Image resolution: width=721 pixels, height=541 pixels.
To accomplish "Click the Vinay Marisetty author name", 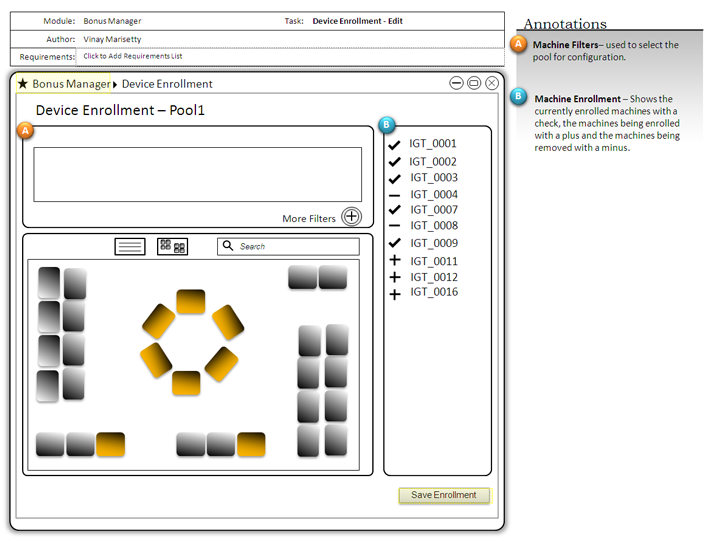I will [x=112, y=39].
